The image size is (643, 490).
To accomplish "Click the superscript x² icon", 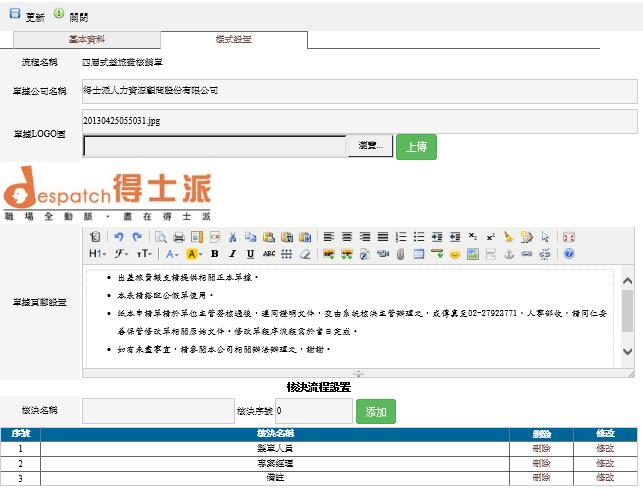I will coord(491,237).
